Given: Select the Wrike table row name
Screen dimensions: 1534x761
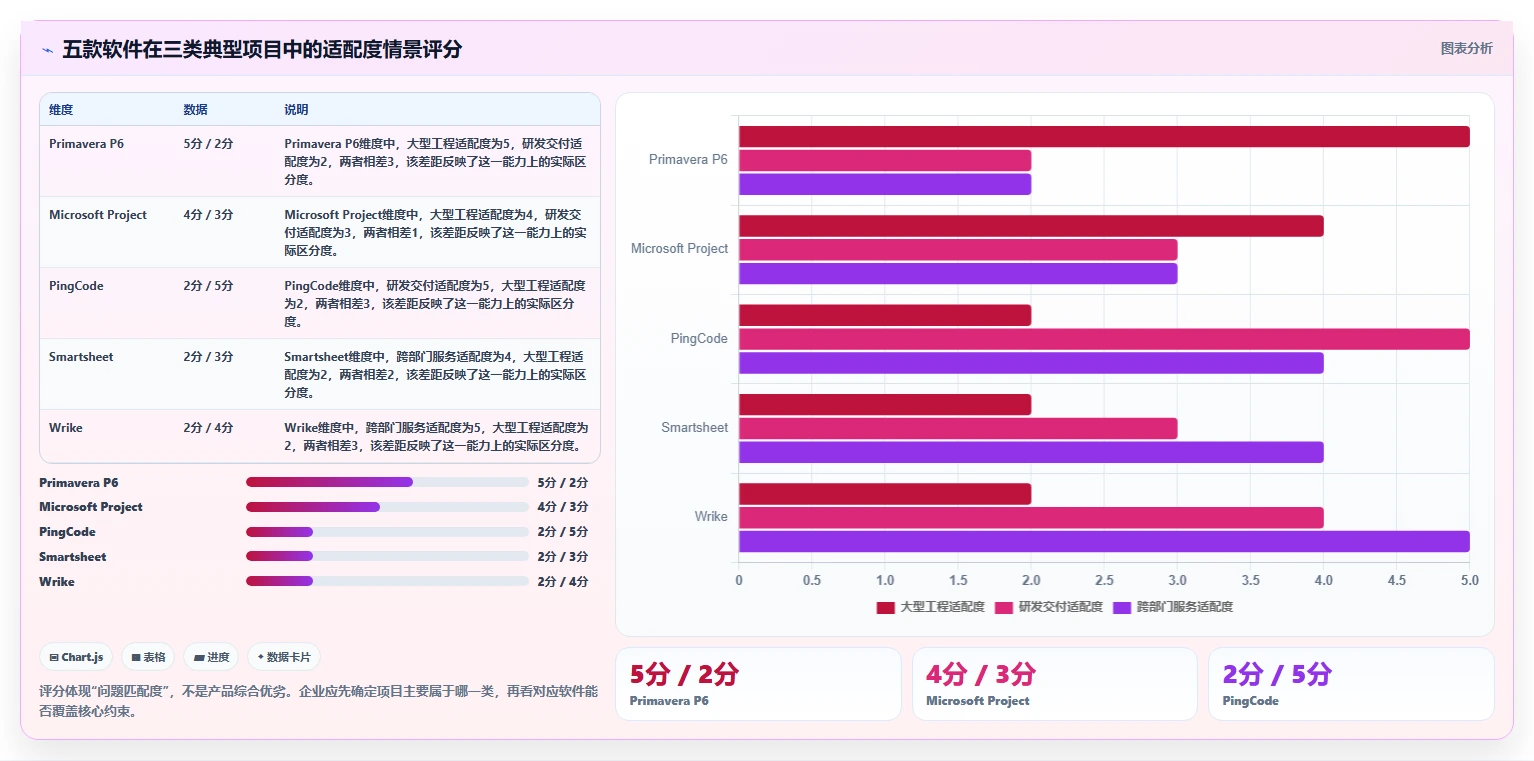Looking at the screenshot, I should click(66, 428).
